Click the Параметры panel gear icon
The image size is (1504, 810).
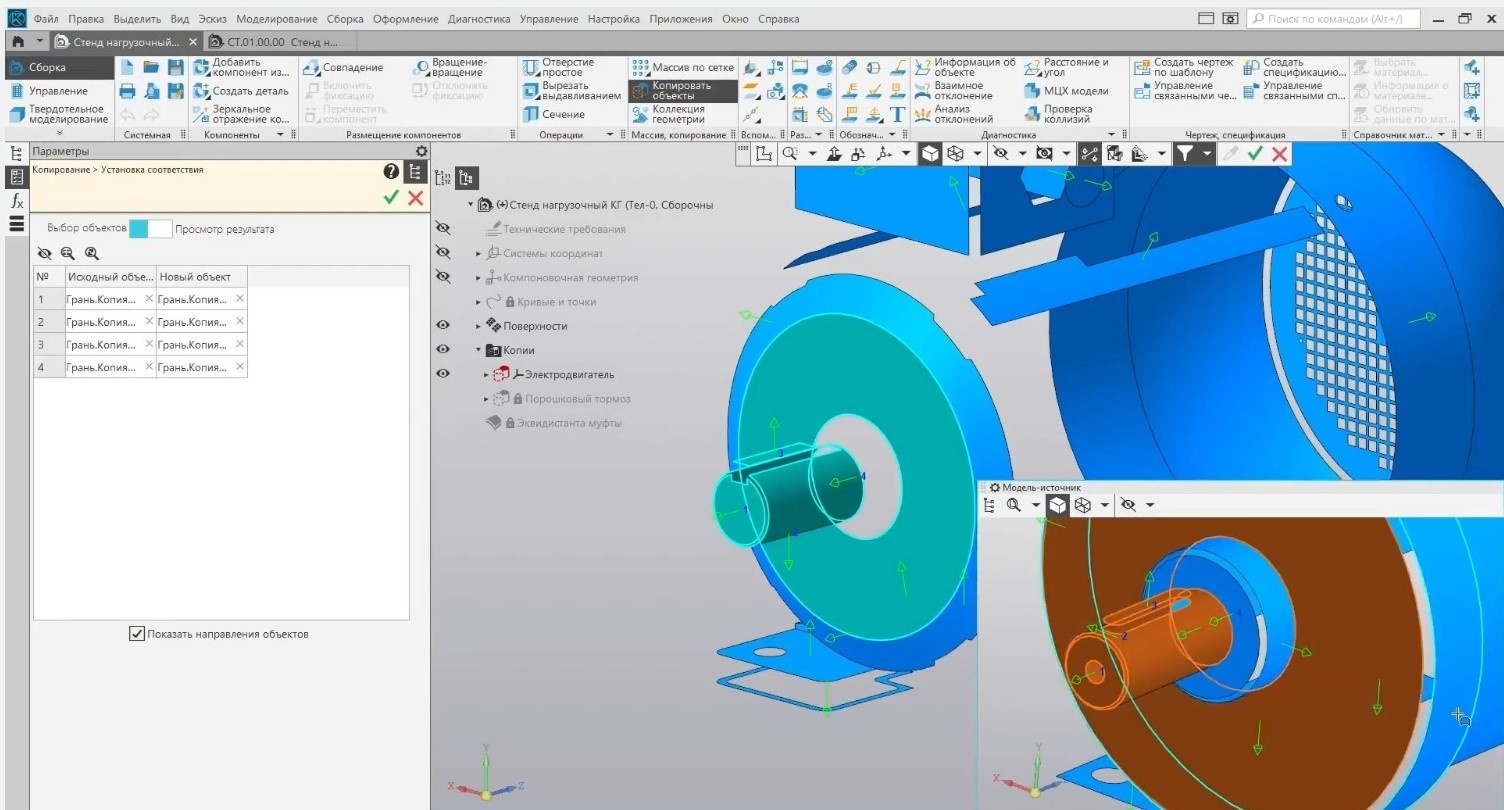click(421, 151)
